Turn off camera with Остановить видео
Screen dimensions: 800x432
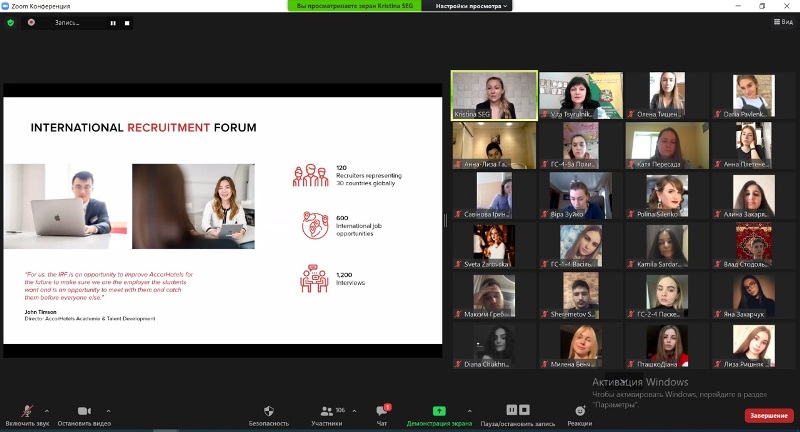click(84, 416)
